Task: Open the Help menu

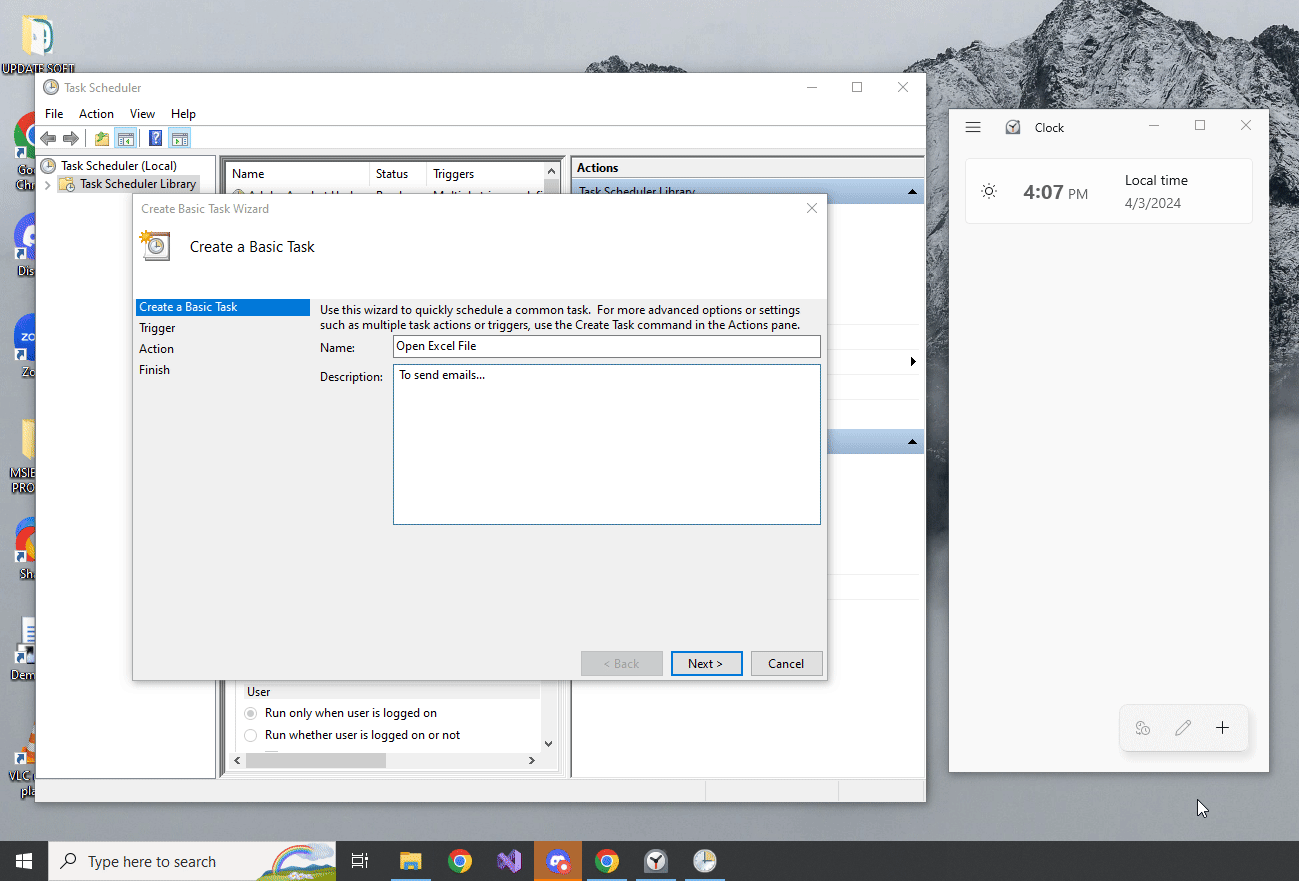Action: point(183,114)
